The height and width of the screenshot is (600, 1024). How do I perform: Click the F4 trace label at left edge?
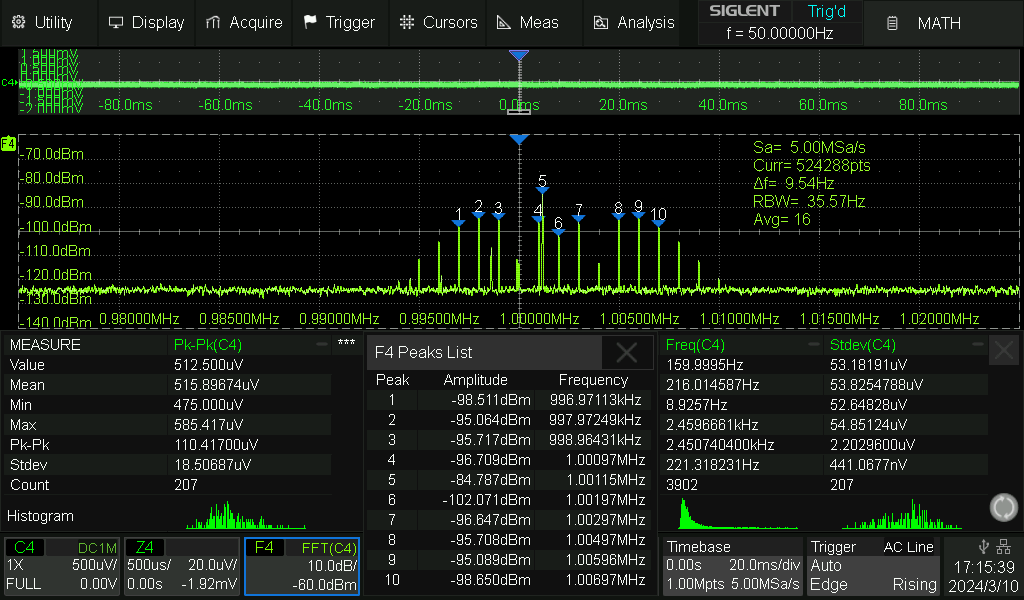(8, 145)
